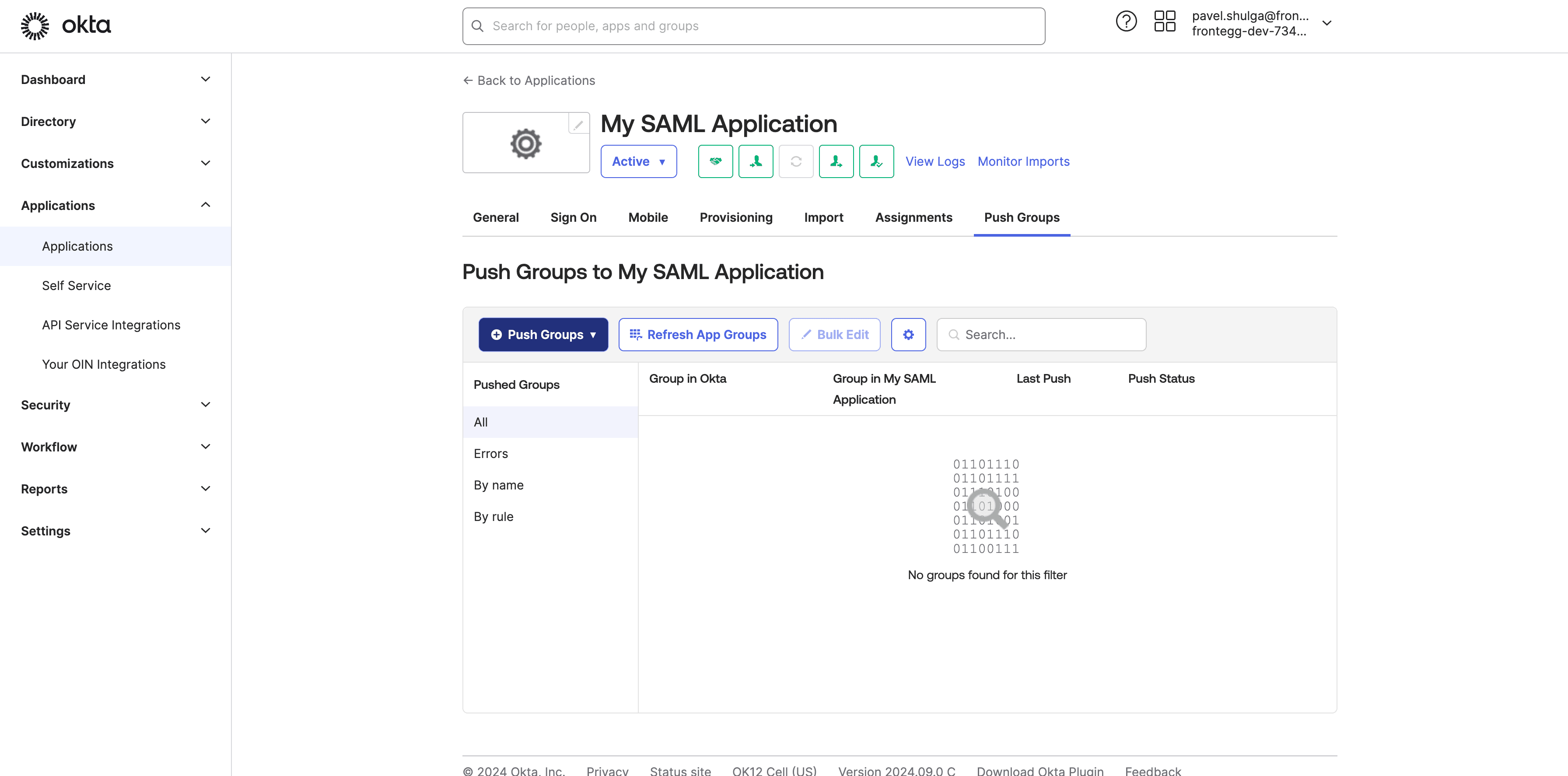
Task: Click the Bulk Edit button
Action: pos(834,335)
